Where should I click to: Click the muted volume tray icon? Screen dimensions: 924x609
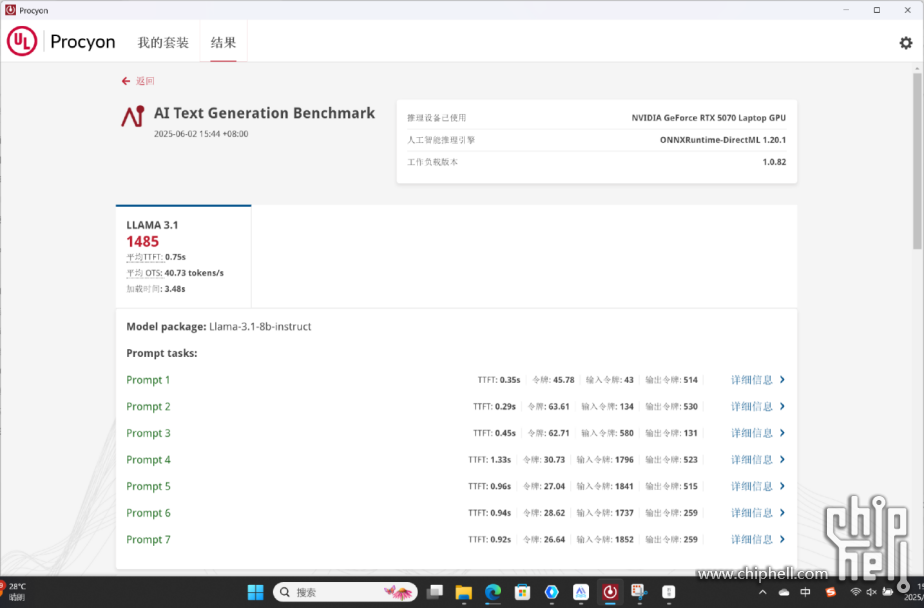click(x=872, y=592)
